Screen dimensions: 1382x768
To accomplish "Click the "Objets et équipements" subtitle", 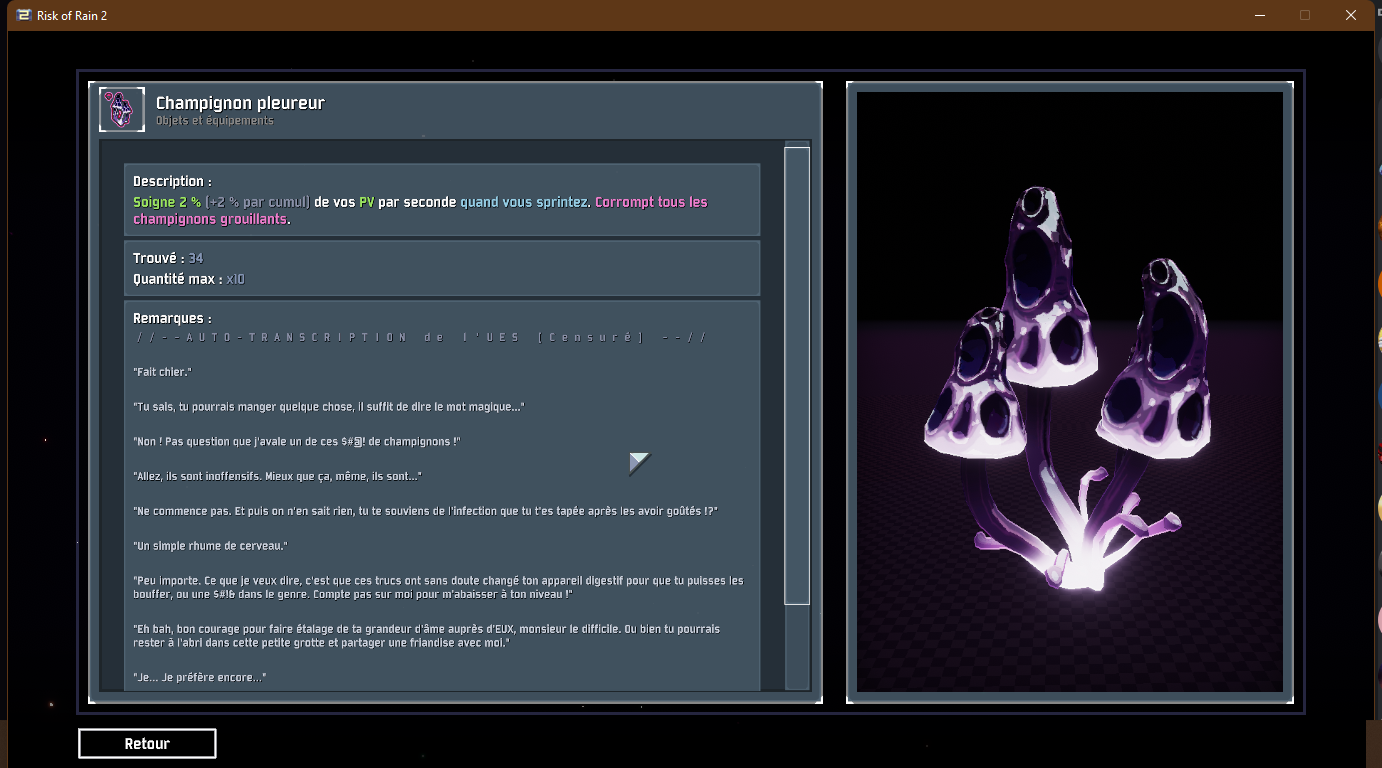I will point(214,121).
